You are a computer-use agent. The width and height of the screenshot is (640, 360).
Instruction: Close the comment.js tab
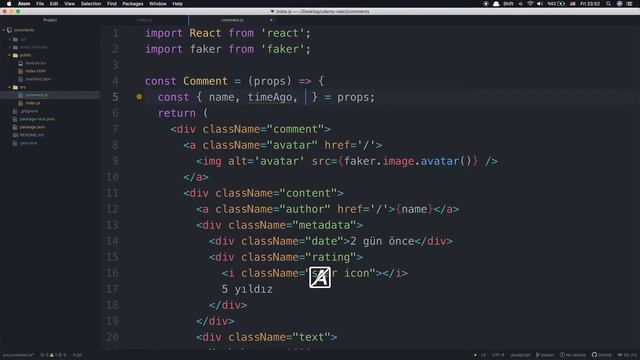[271, 20]
